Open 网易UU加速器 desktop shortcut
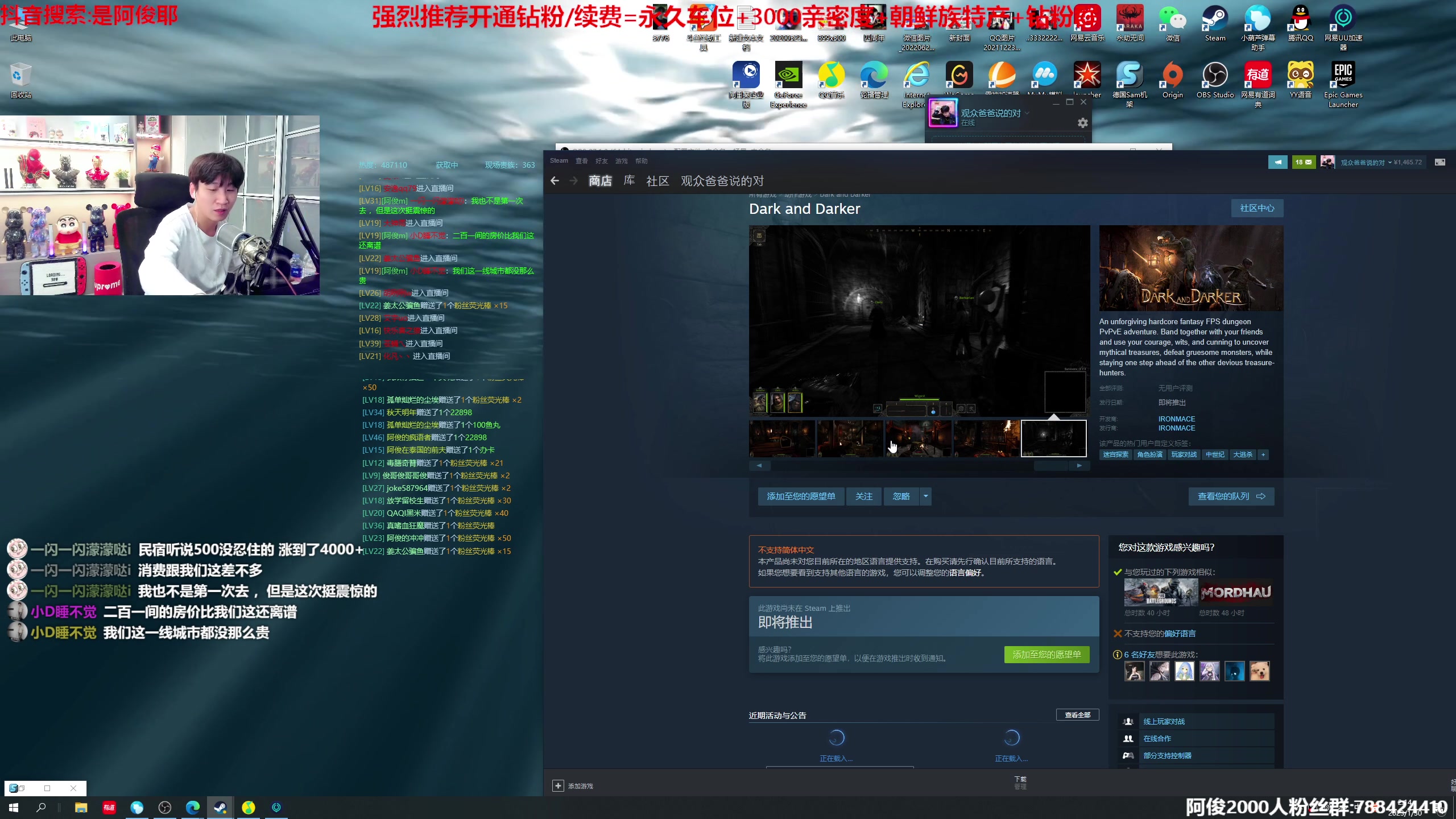This screenshot has width=1456, height=819. [x=1343, y=28]
